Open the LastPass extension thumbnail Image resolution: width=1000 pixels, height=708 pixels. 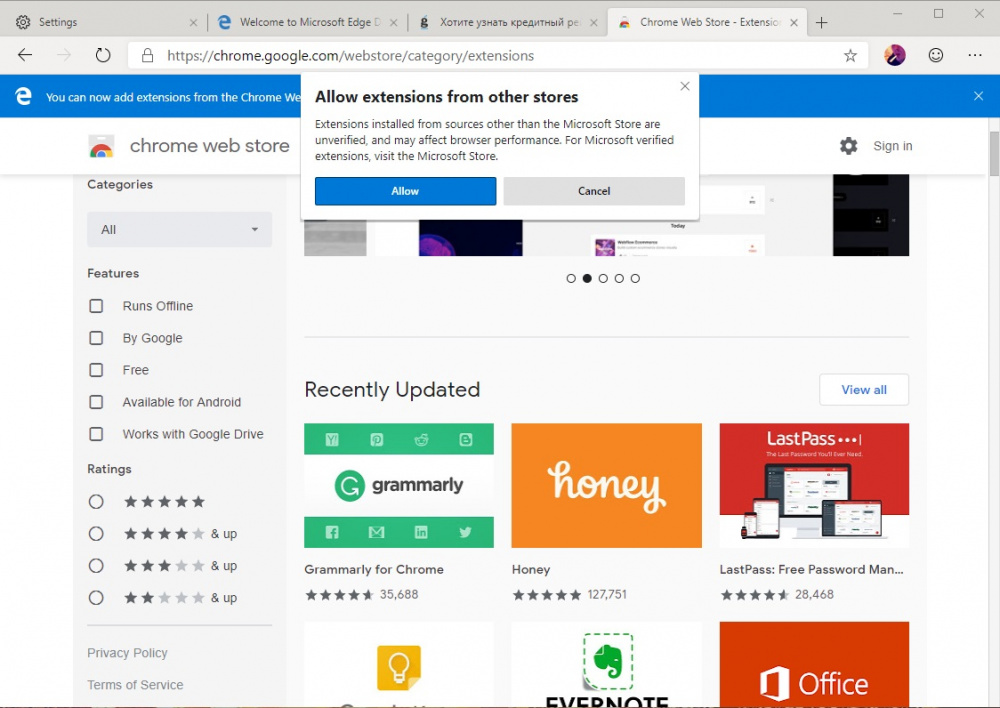point(814,485)
